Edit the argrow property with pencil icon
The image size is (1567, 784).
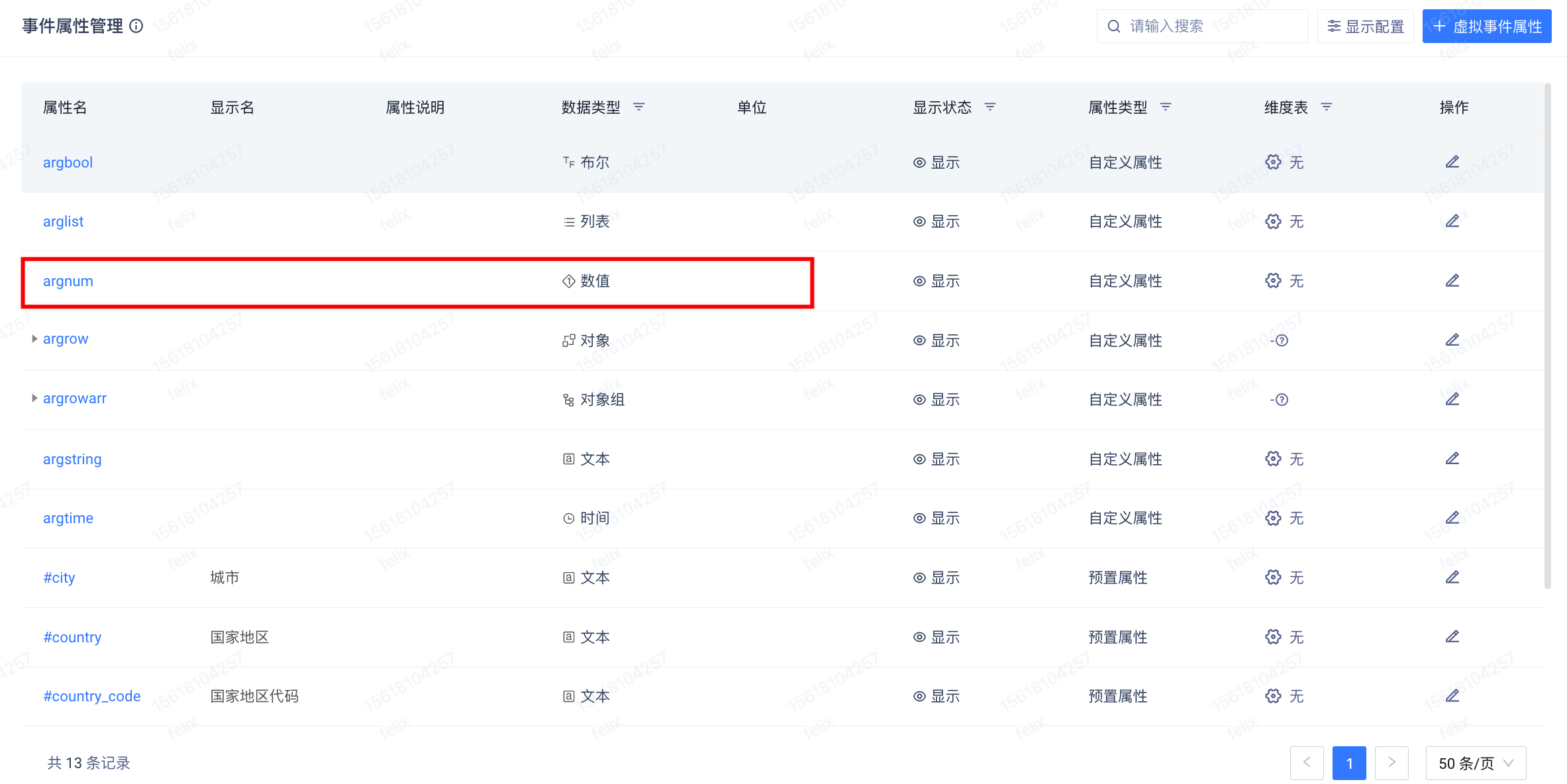[1452, 340]
